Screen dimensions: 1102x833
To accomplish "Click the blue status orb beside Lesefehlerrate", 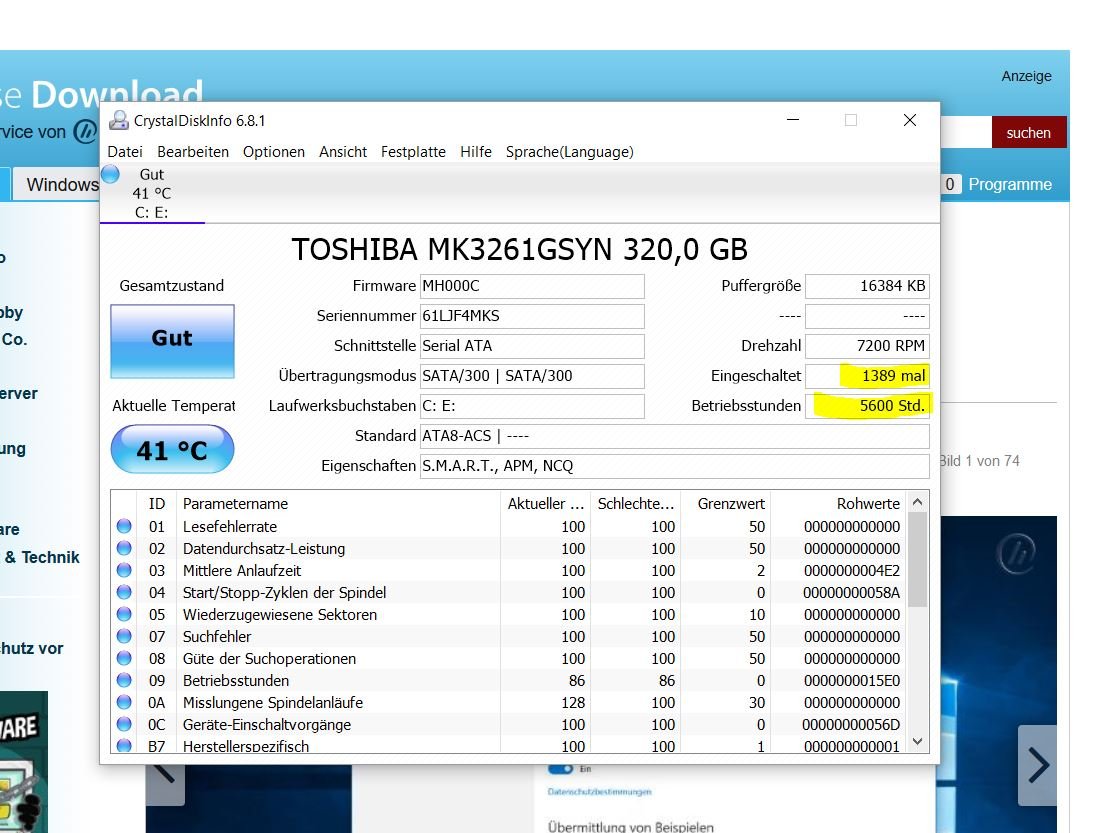I will 124,526.
